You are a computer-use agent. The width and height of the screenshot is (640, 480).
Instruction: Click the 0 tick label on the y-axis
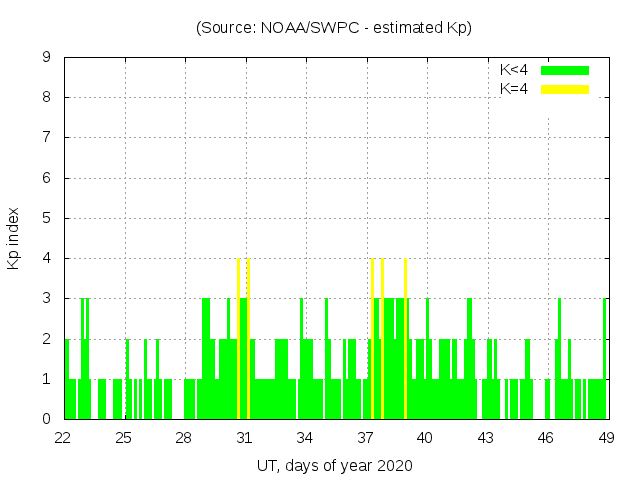(46, 419)
